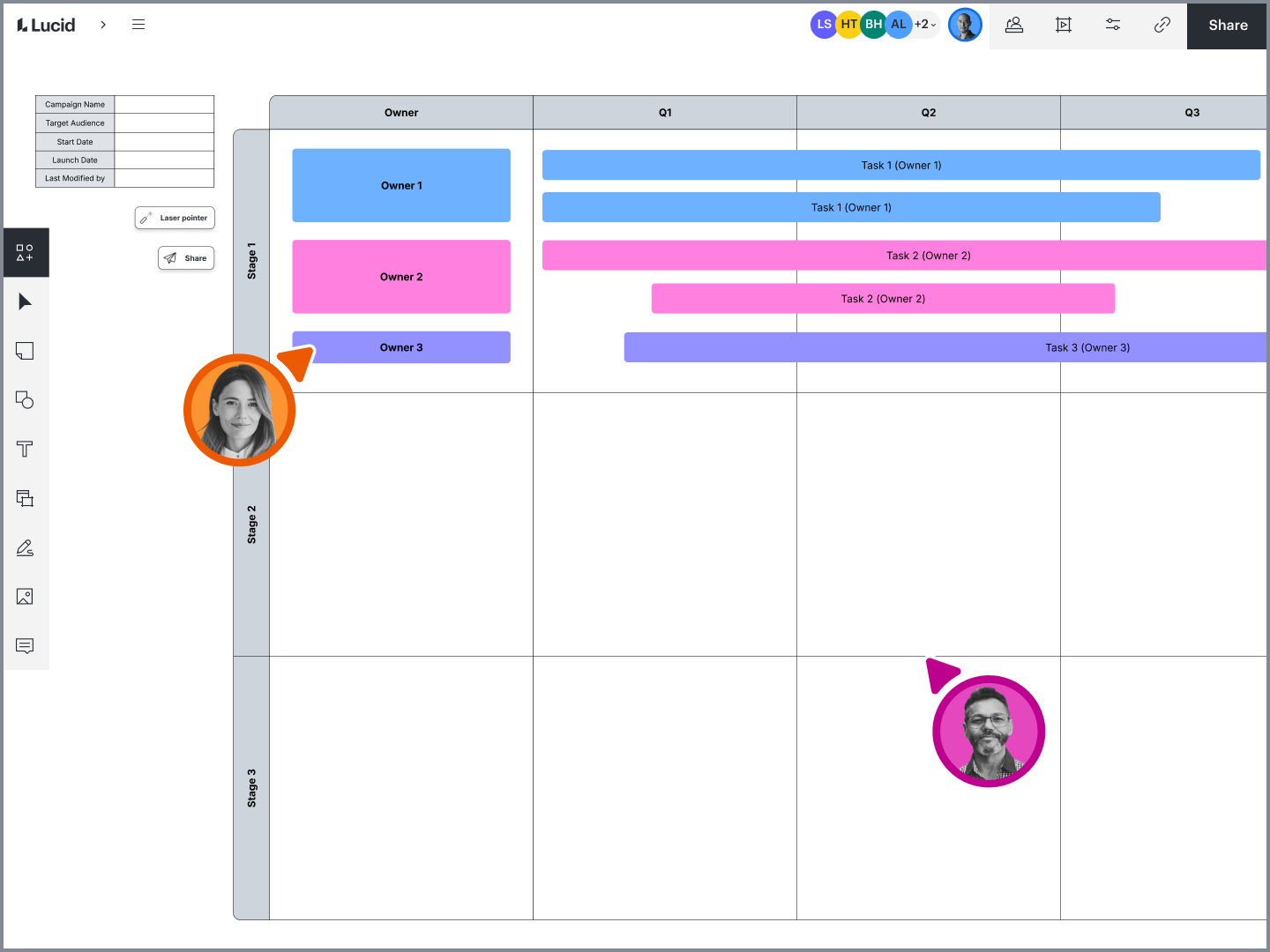Click the Last Modified by label cell

click(75, 178)
